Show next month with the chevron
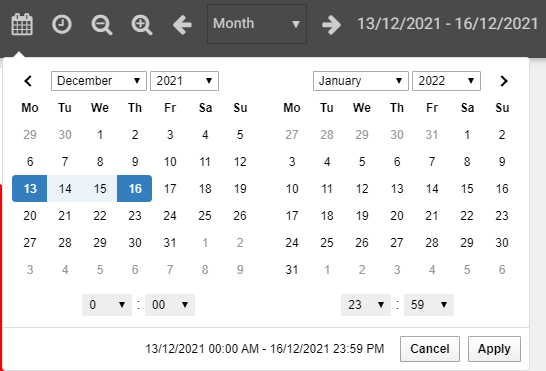Viewport: 546px width, 371px height. pyautogui.click(x=504, y=81)
